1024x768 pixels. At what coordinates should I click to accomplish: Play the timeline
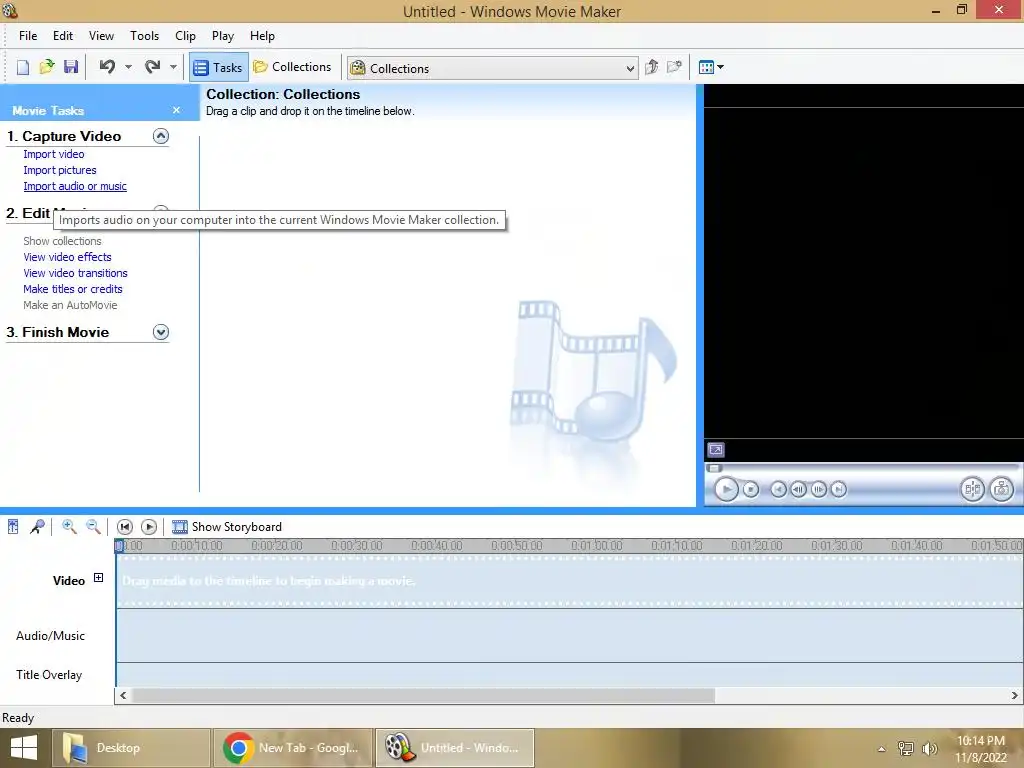click(x=149, y=526)
